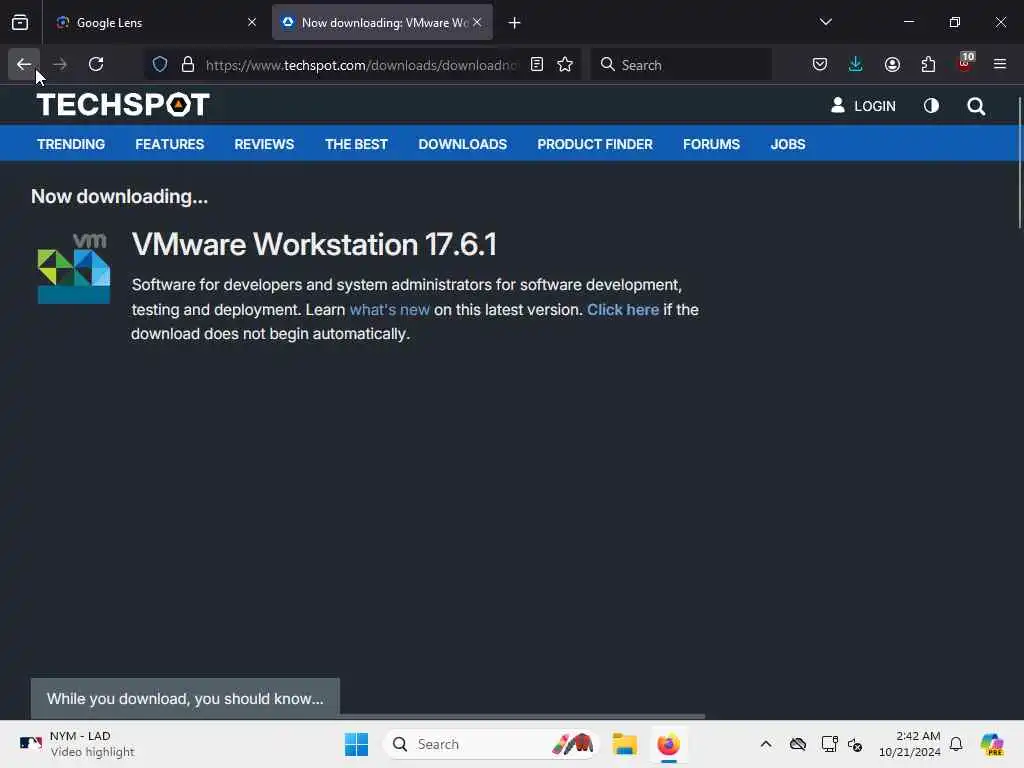
Task: Open the extensions puzzle icon
Action: 928,64
